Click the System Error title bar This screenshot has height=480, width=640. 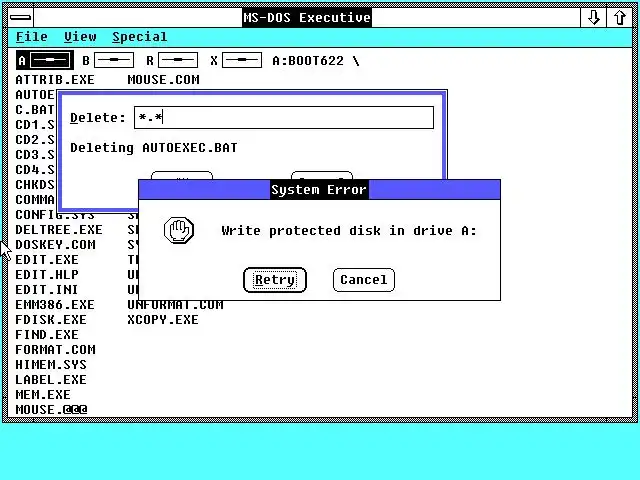[320, 190]
